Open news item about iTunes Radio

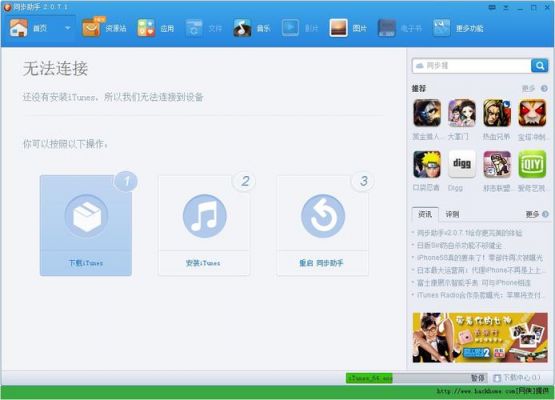(480, 295)
